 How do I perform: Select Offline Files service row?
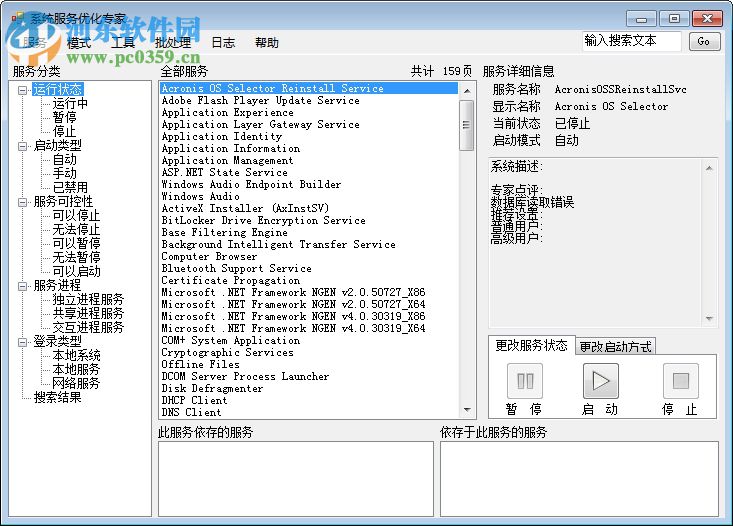pos(309,365)
